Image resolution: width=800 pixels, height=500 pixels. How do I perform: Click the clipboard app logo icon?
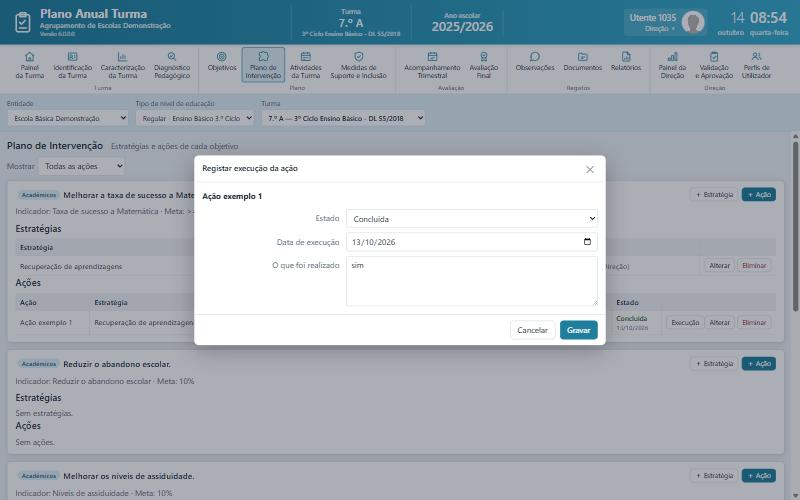(23, 22)
